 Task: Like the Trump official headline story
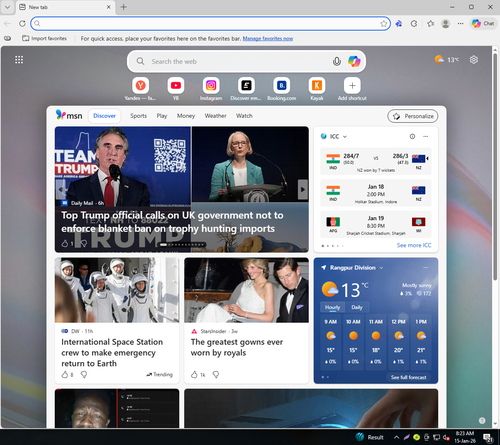65,244
